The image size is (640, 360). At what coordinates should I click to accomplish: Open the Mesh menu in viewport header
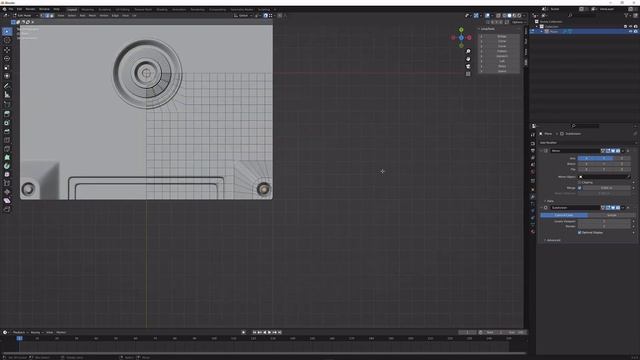click(x=92, y=16)
